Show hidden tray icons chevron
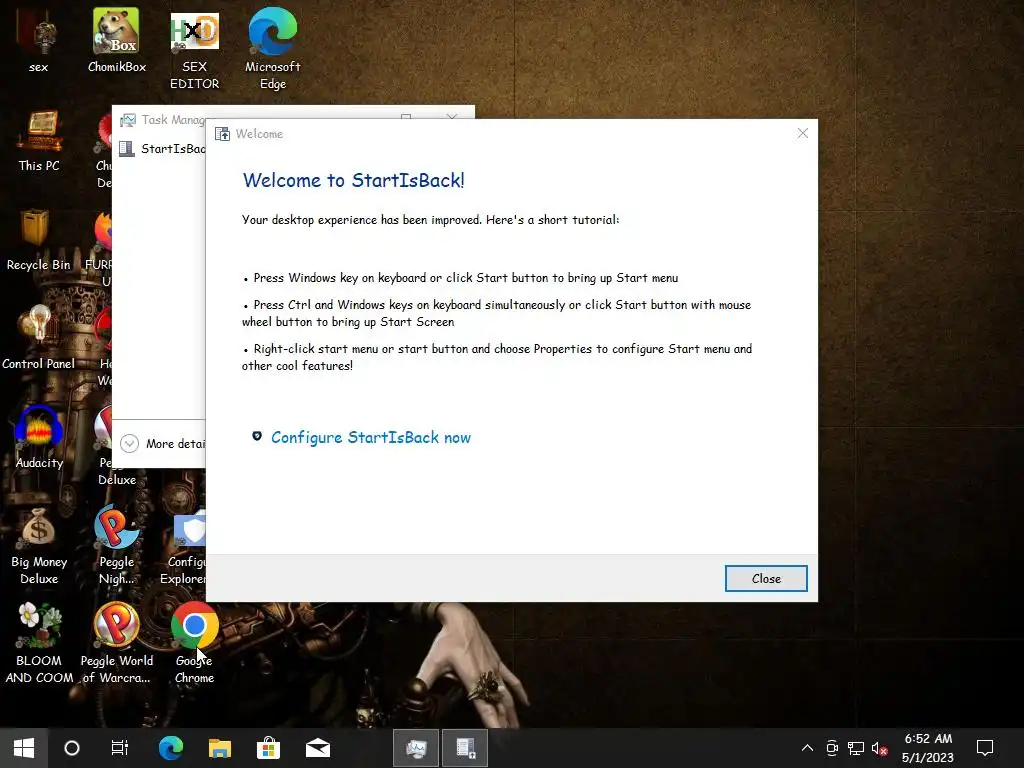Screen dimensions: 1024x768 [x=807, y=748]
